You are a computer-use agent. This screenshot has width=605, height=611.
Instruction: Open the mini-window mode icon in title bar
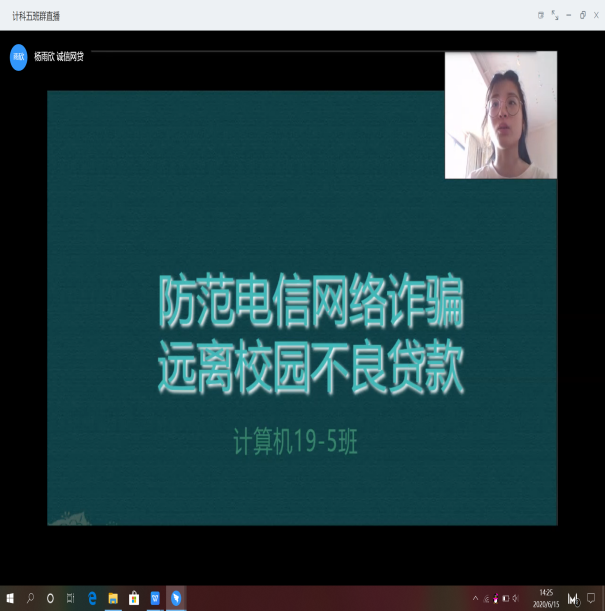pyautogui.click(x=541, y=15)
